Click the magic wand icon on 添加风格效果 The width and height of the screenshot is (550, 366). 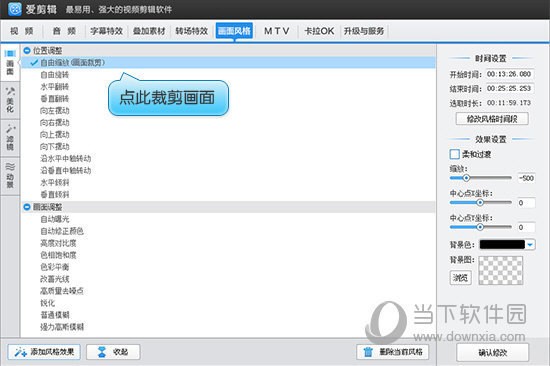pyautogui.click(x=20, y=352)
